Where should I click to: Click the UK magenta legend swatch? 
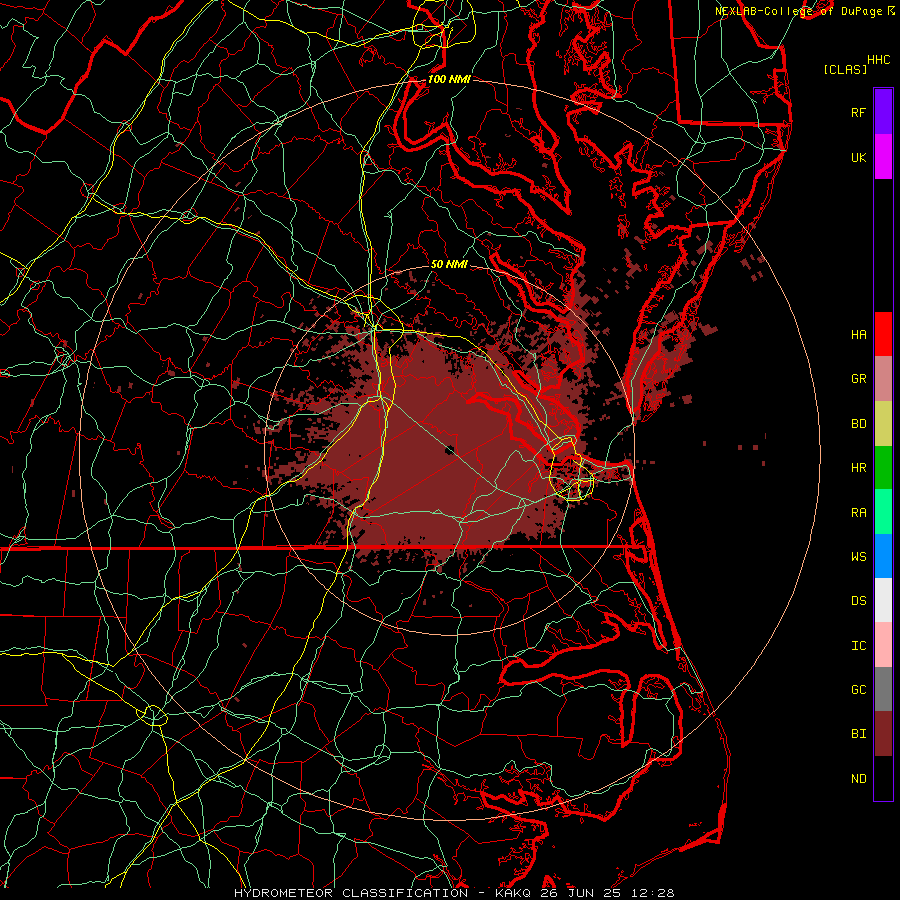[x=883, y=157]
